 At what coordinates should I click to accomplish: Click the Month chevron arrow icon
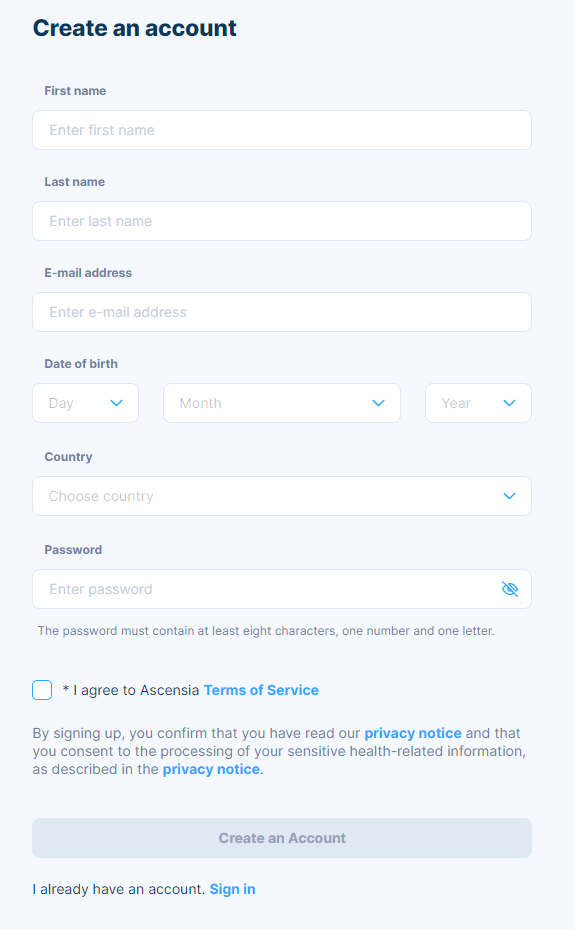click(x=378, y=403)
